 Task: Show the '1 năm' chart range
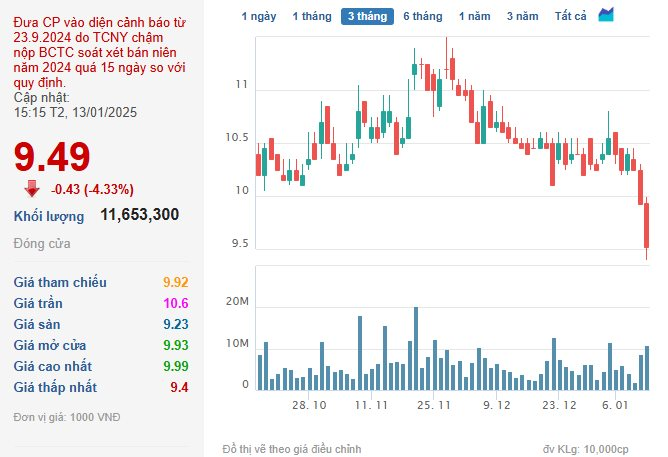pyautogui.click(x=475, y=16)
